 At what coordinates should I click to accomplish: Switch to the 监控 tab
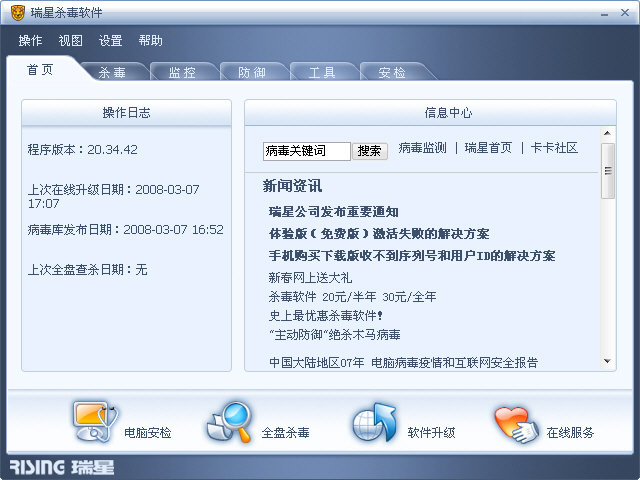[x=182, y=72]
